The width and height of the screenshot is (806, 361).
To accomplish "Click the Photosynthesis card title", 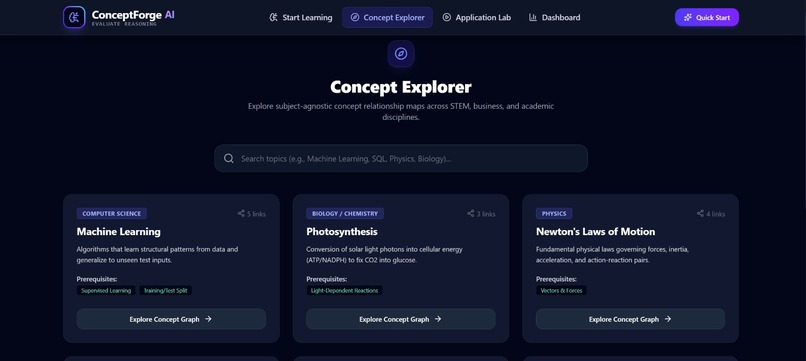I will [x=342, y=231].
